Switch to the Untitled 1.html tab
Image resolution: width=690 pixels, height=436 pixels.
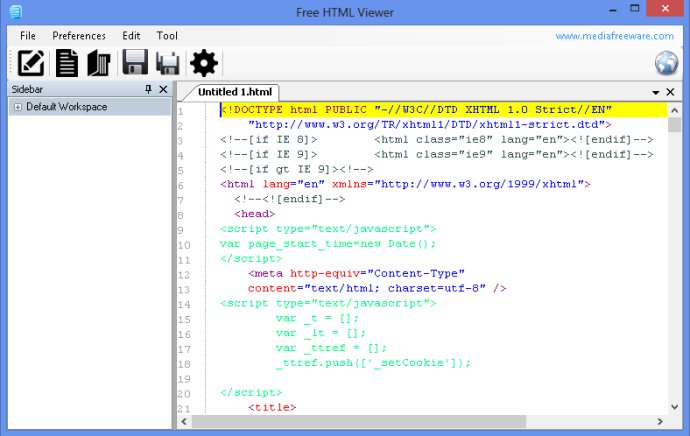(235, 92)
